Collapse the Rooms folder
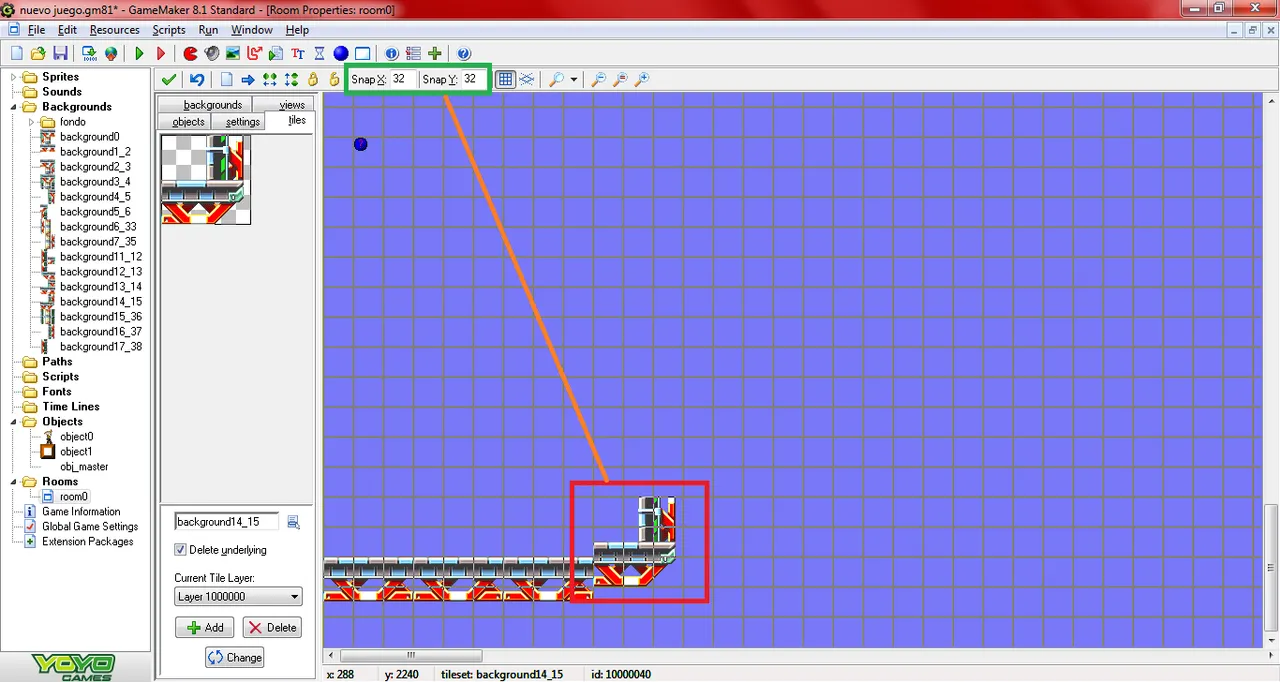This screenshot has height=682, width=1280. click(x=14, y=482)
